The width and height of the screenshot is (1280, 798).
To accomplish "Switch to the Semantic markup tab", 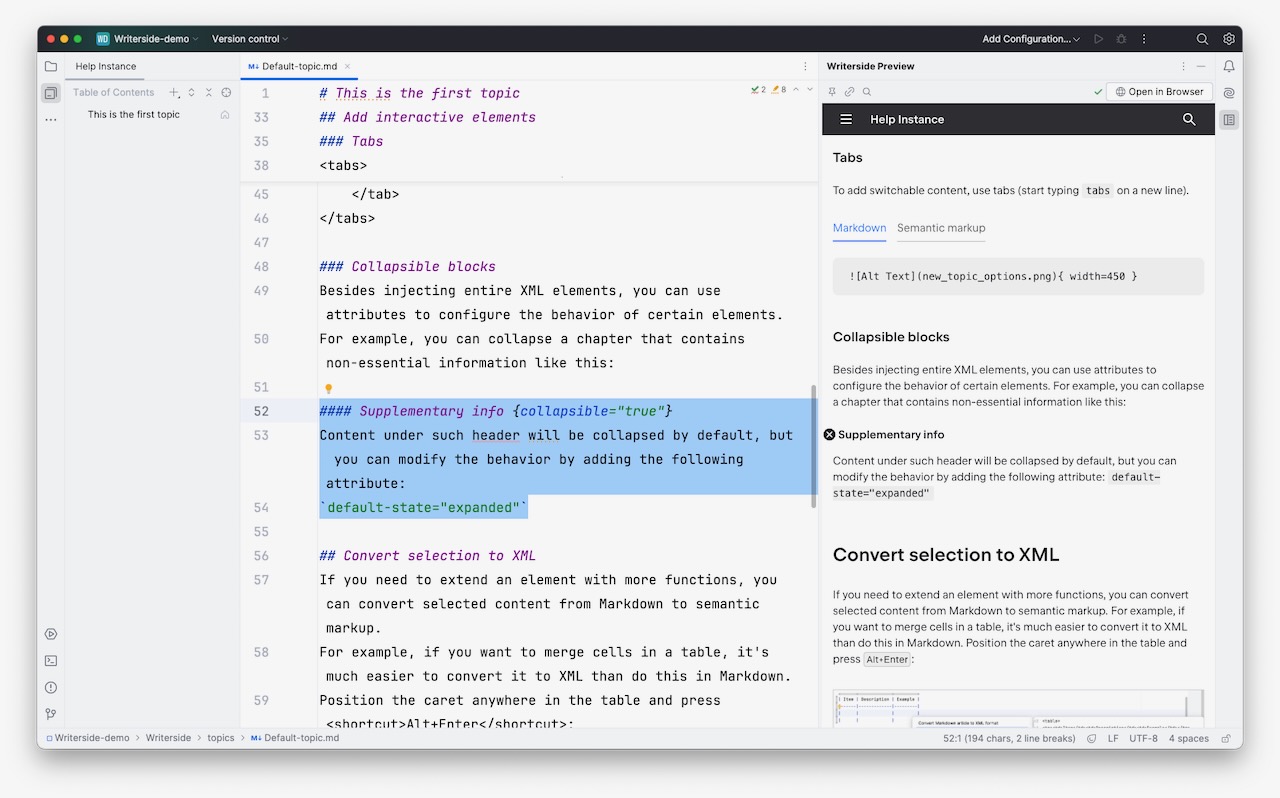I will pyautogui.click(x=940, y=228).
